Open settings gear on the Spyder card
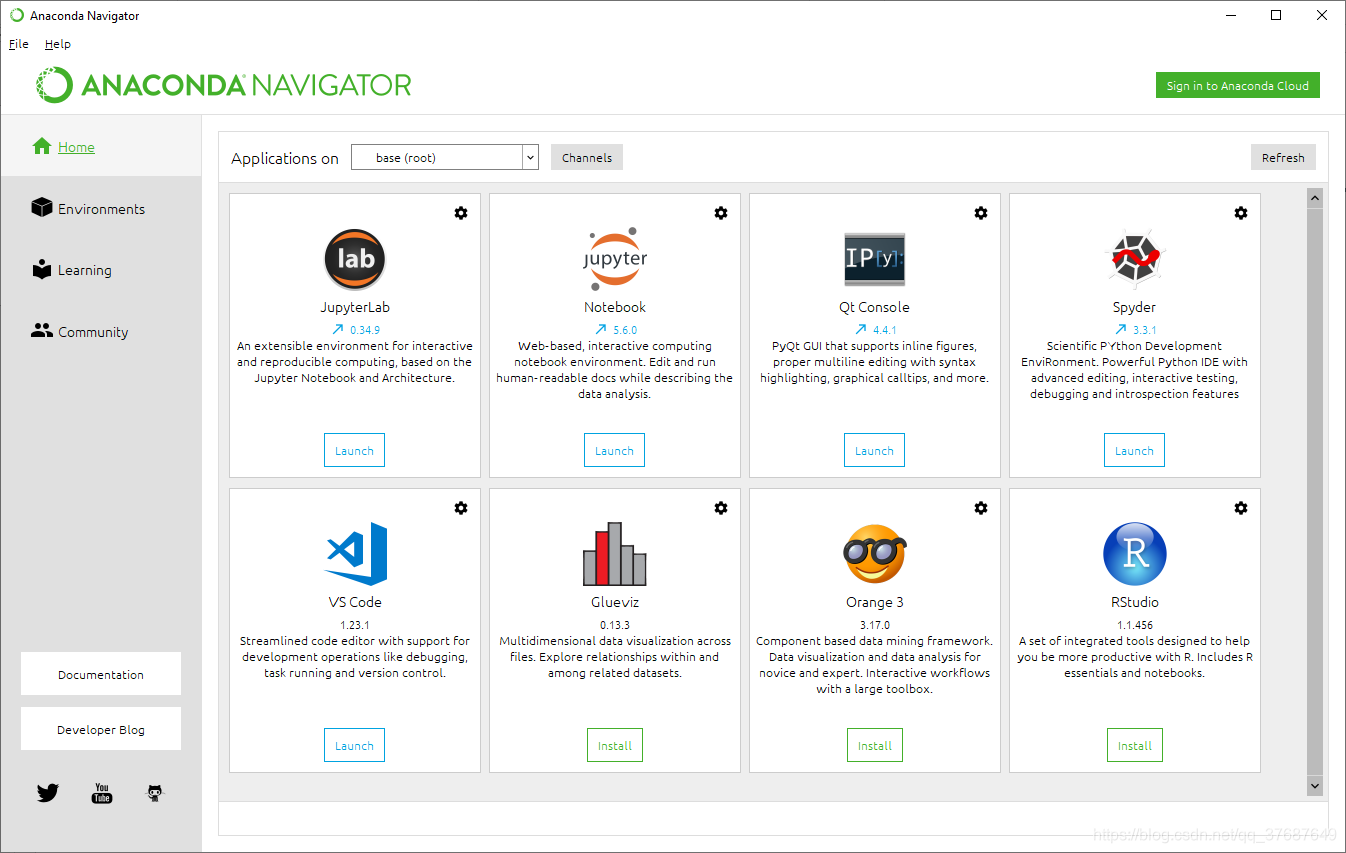Image resolution: width=1346 pixels, height=853 pixels. [1240, 213]
